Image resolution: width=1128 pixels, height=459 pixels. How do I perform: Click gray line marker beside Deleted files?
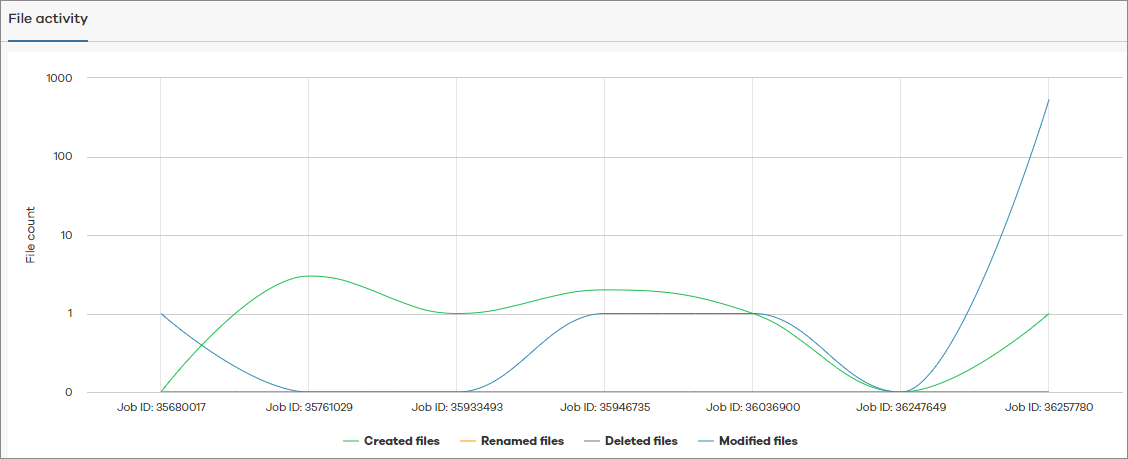tap(589, 441)
